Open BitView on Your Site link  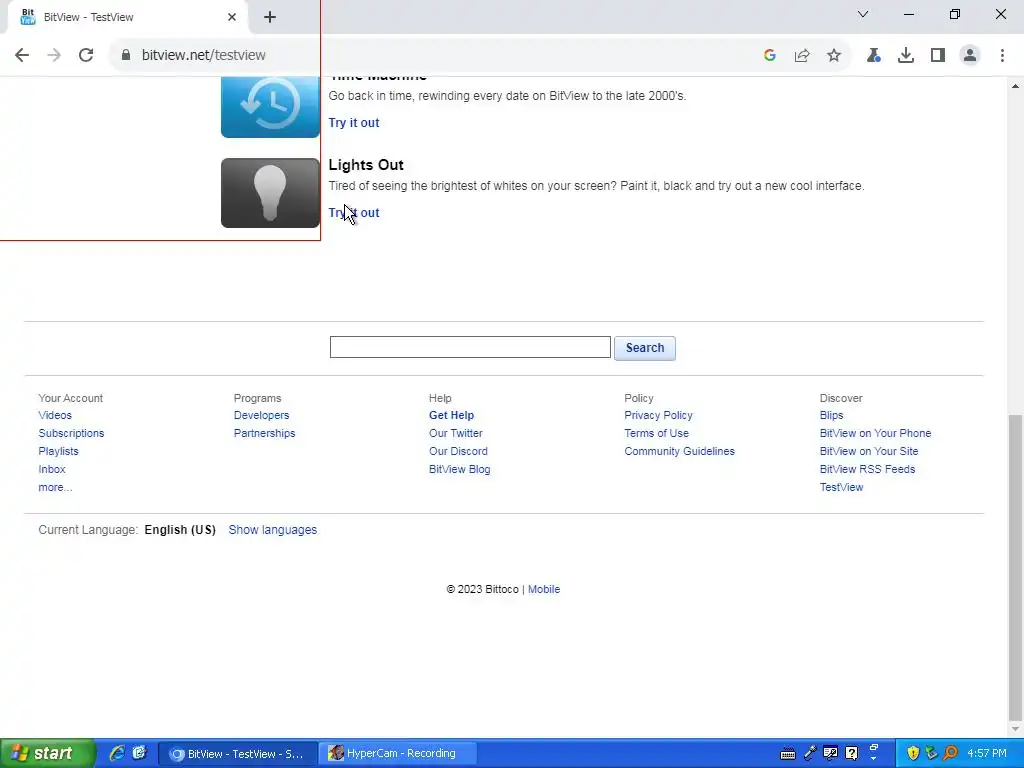tap(869, 451)
